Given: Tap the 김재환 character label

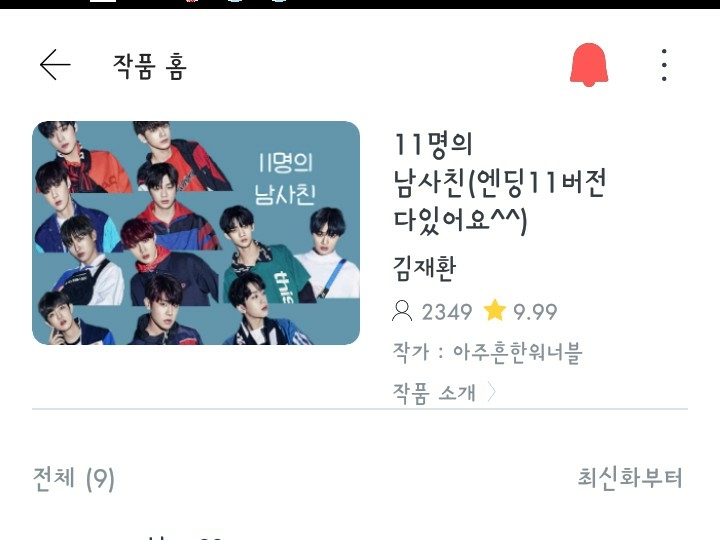Looking at the screenshot, I should (x=425, y=268).
